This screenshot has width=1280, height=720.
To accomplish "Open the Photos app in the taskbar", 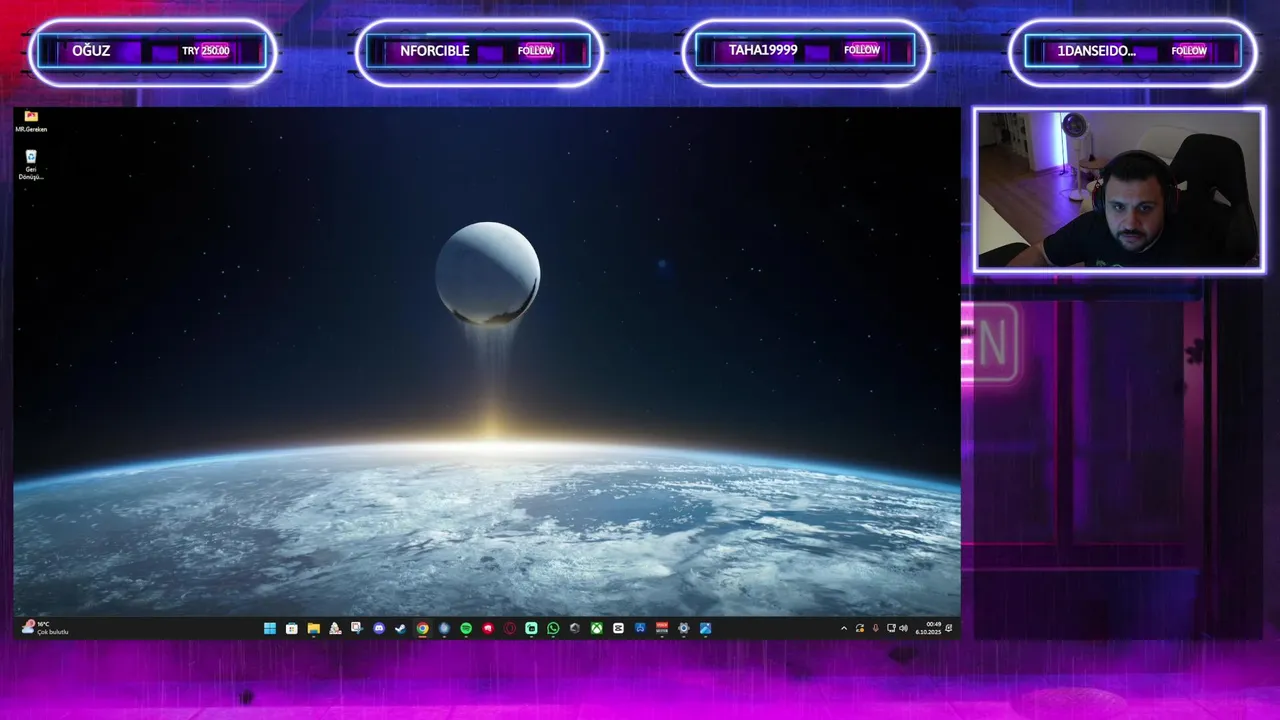I will pos(705,628).
